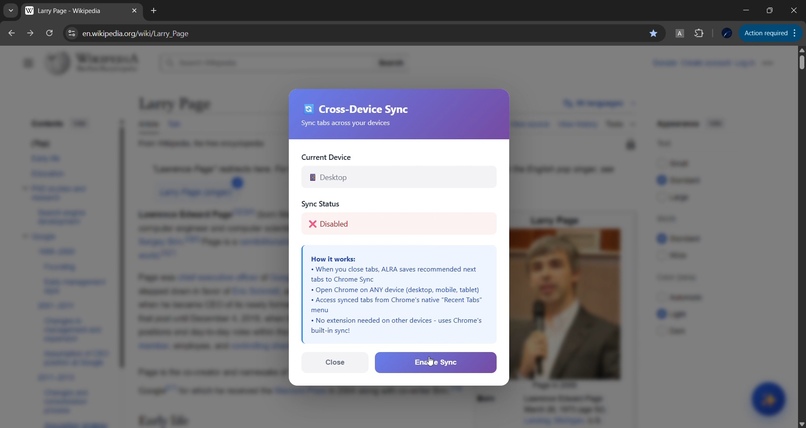The width and height of the screenshot is (806, 428).
Task: Open a new browser tab
Action: click(x=153, y=10)
